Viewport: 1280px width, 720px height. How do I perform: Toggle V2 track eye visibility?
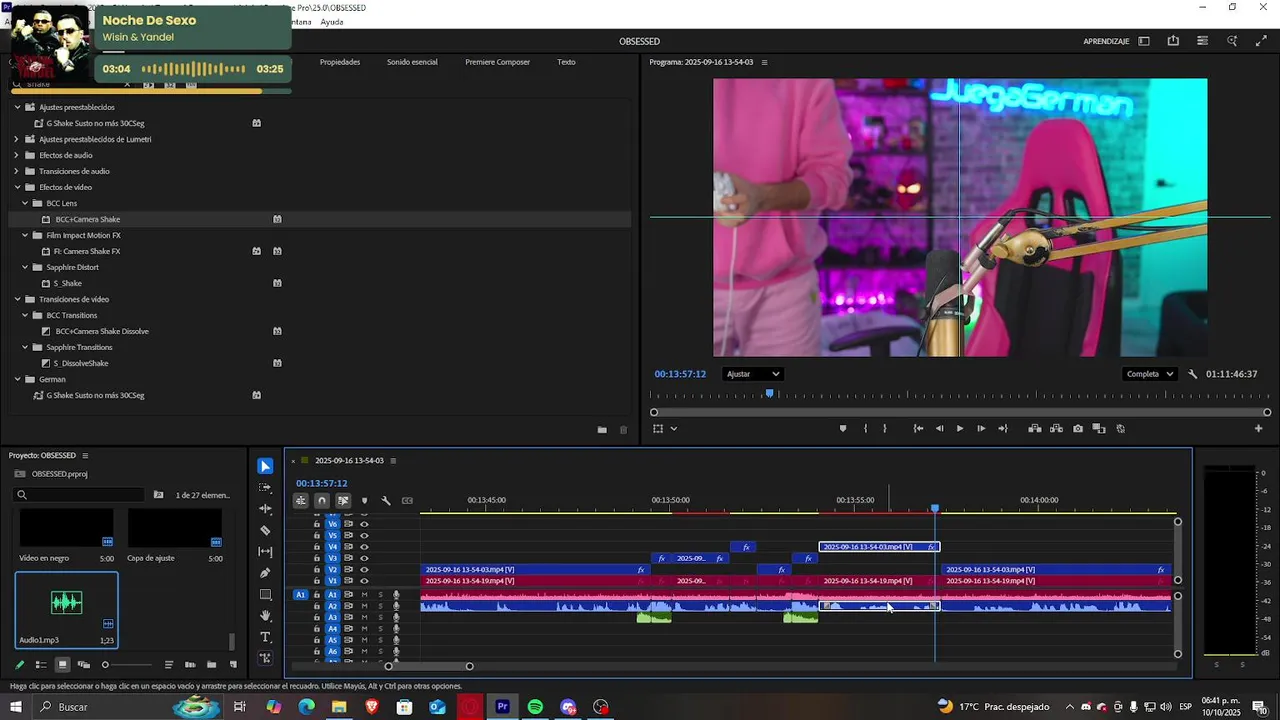(x=364, y=569)
